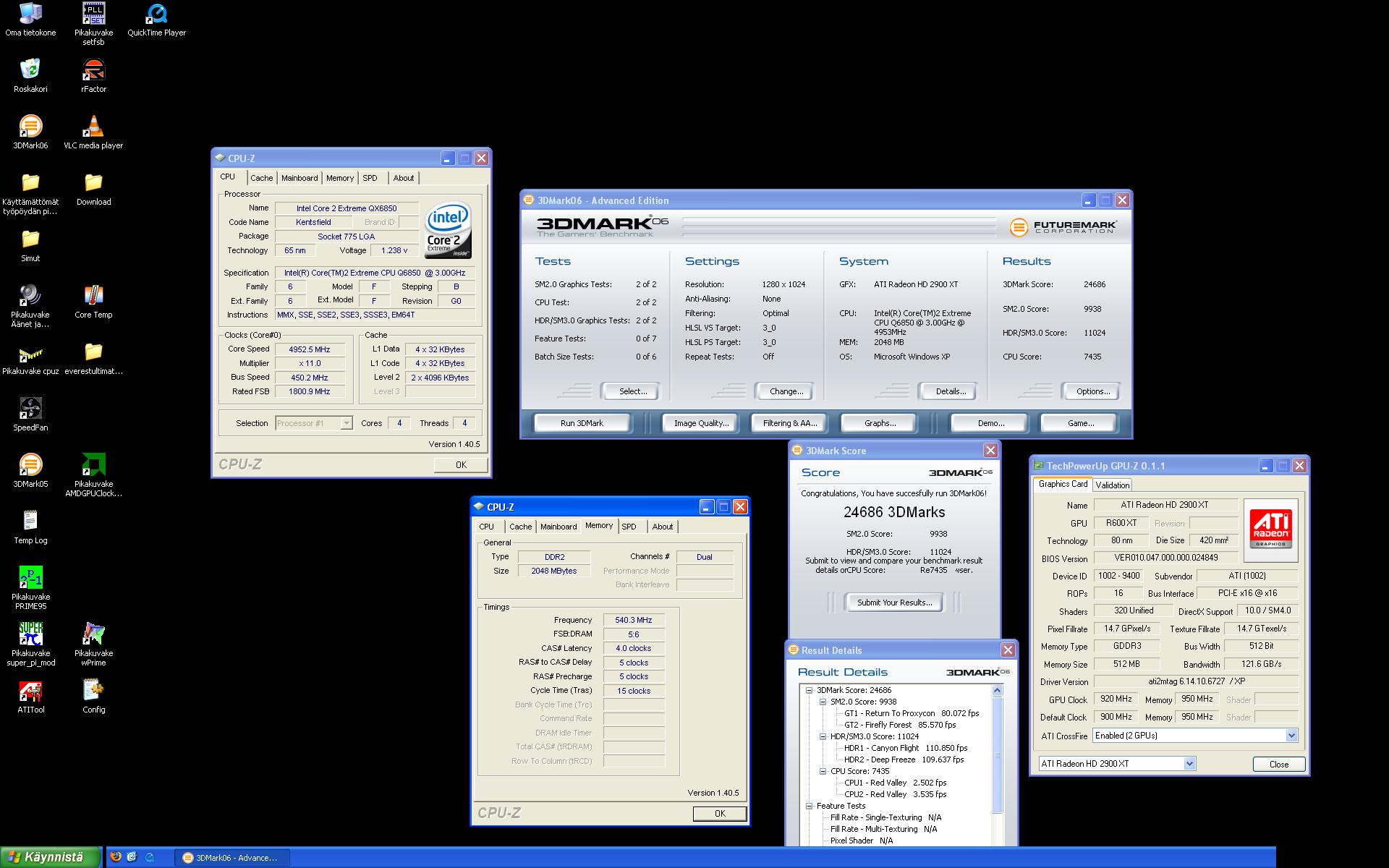Click Run 3DMark button
The image size is (1389, 868).
[x=582, y=423]
